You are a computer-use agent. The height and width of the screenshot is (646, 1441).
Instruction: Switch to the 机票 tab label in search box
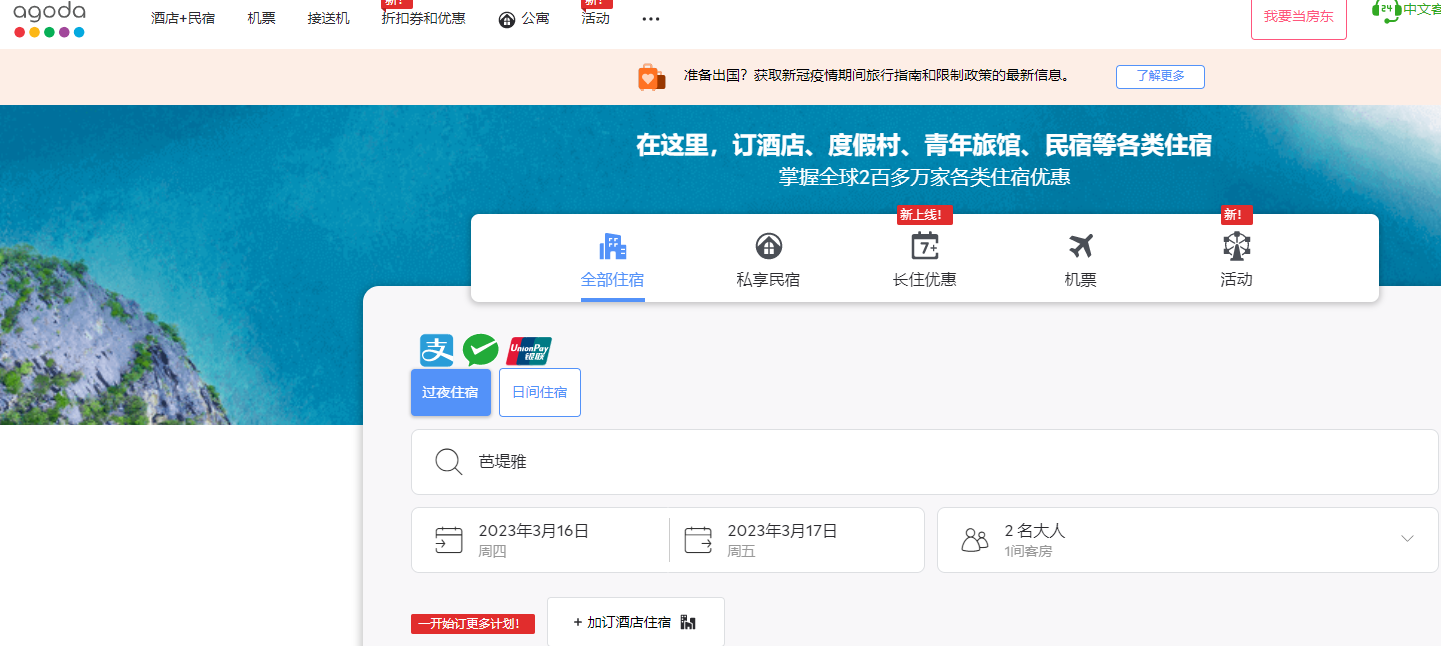(1081, 280)
